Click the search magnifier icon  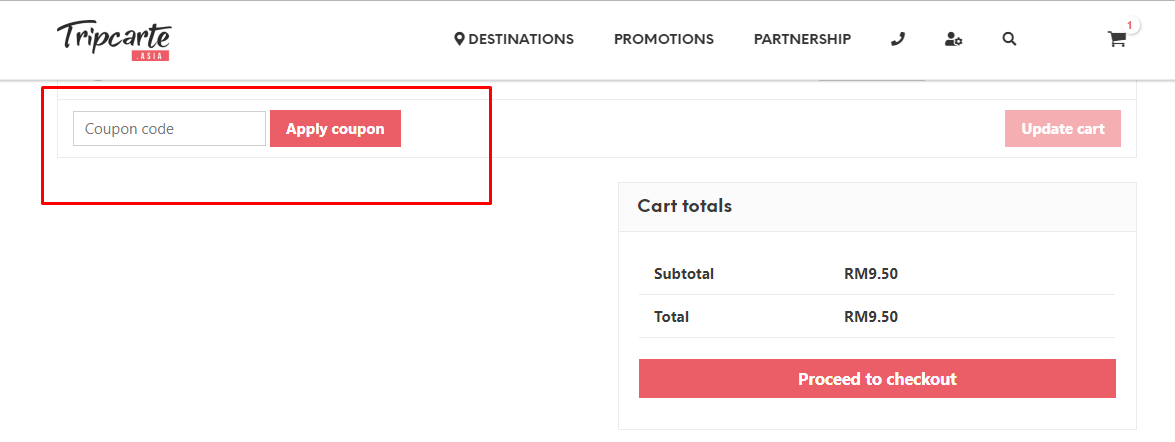1009,39
